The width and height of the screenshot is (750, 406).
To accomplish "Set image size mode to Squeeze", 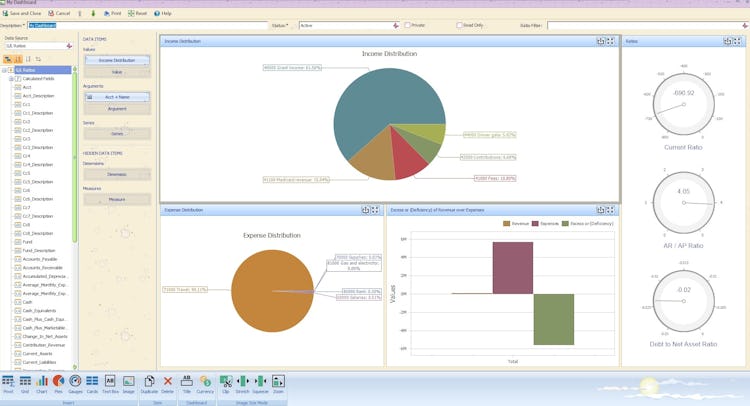I will click(260, 384).
